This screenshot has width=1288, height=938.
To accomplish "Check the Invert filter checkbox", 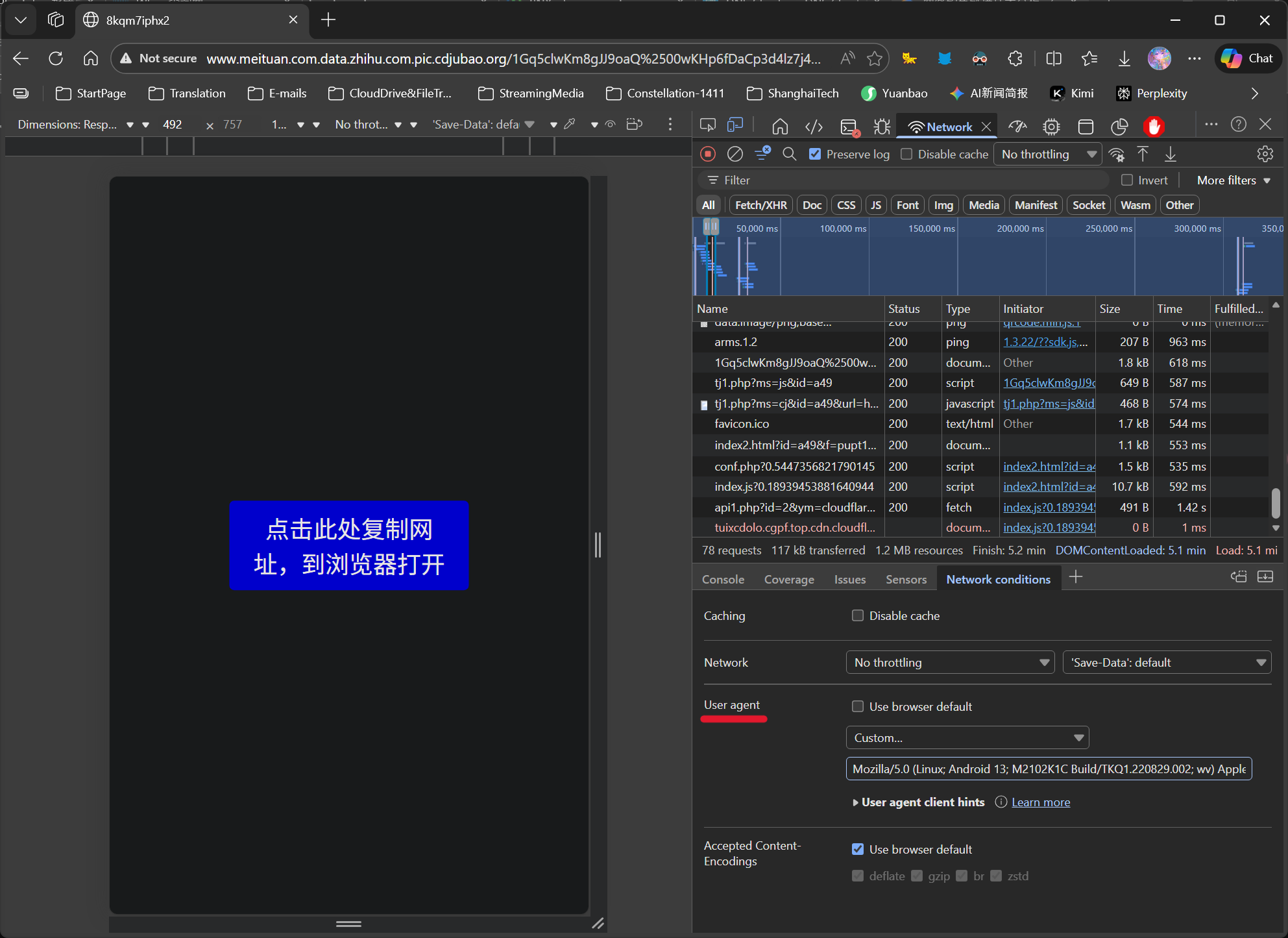I will [1127, 180].
